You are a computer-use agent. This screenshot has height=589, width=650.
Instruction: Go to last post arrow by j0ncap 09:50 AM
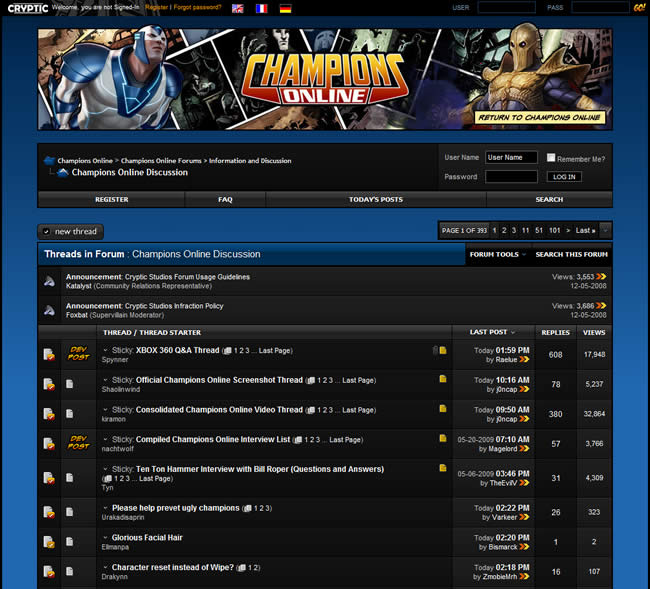tap(524, 419)
